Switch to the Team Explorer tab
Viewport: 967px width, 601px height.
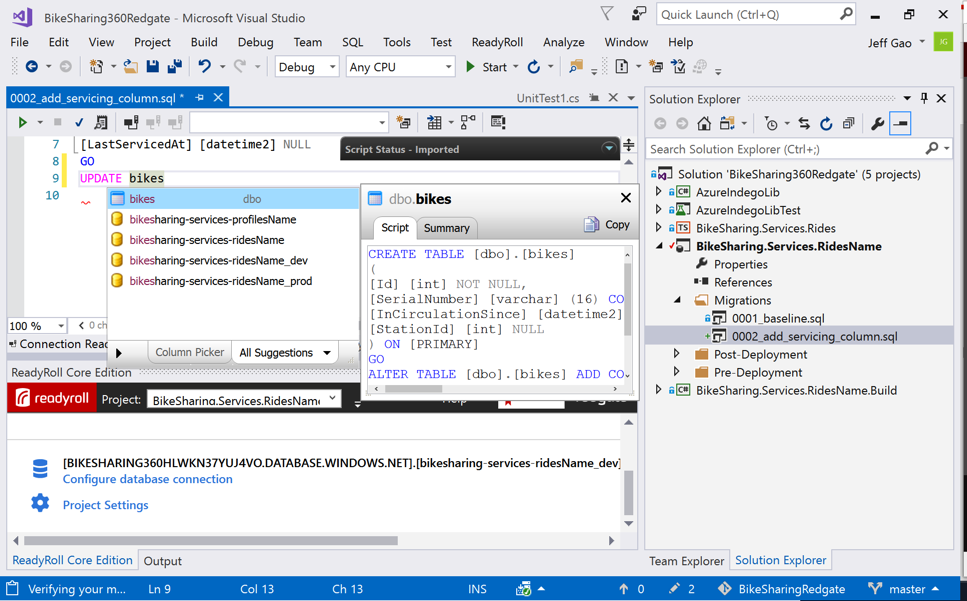(x=686, y=561)
